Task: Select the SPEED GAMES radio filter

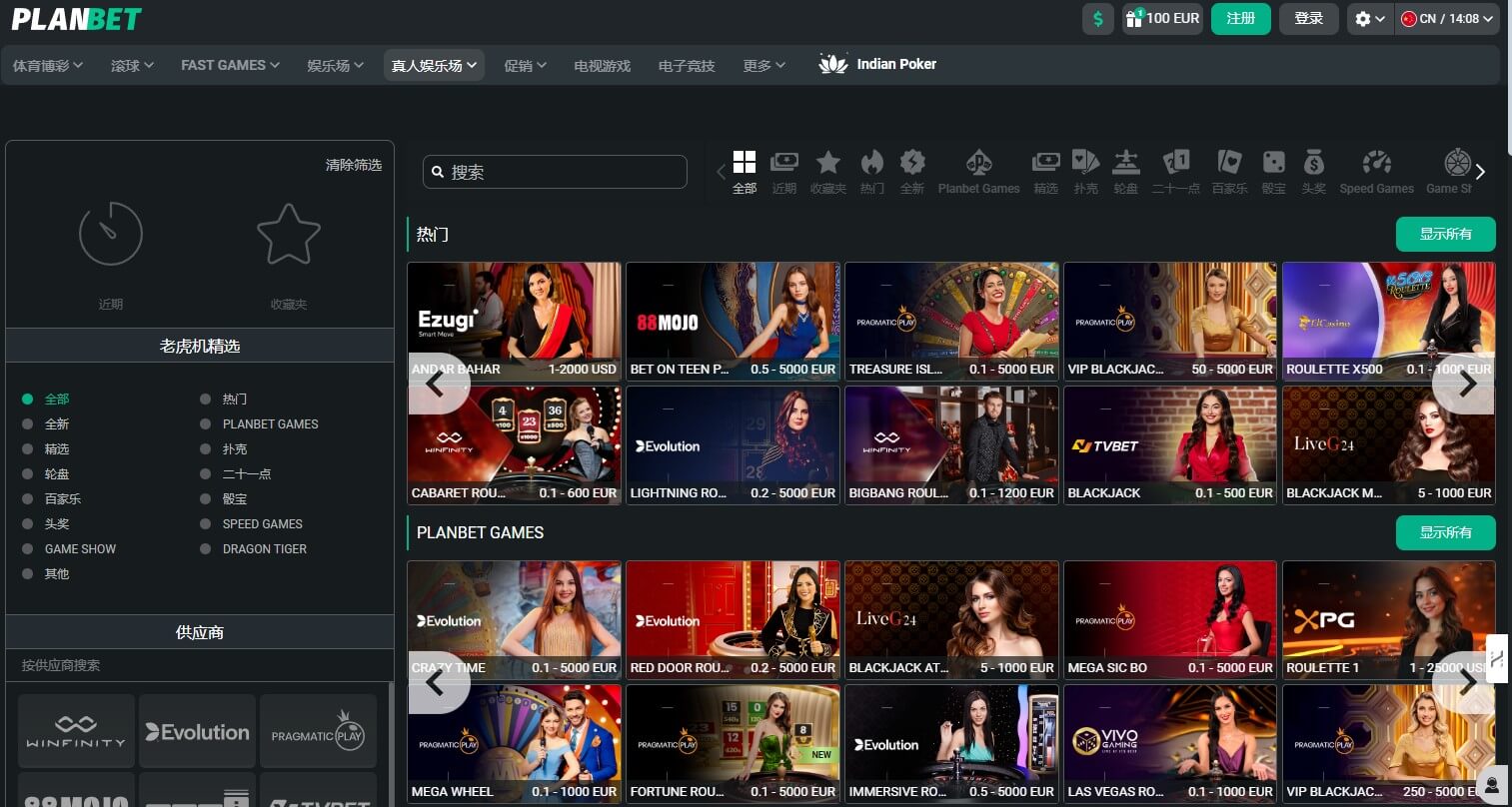Action: pos(205,523)
